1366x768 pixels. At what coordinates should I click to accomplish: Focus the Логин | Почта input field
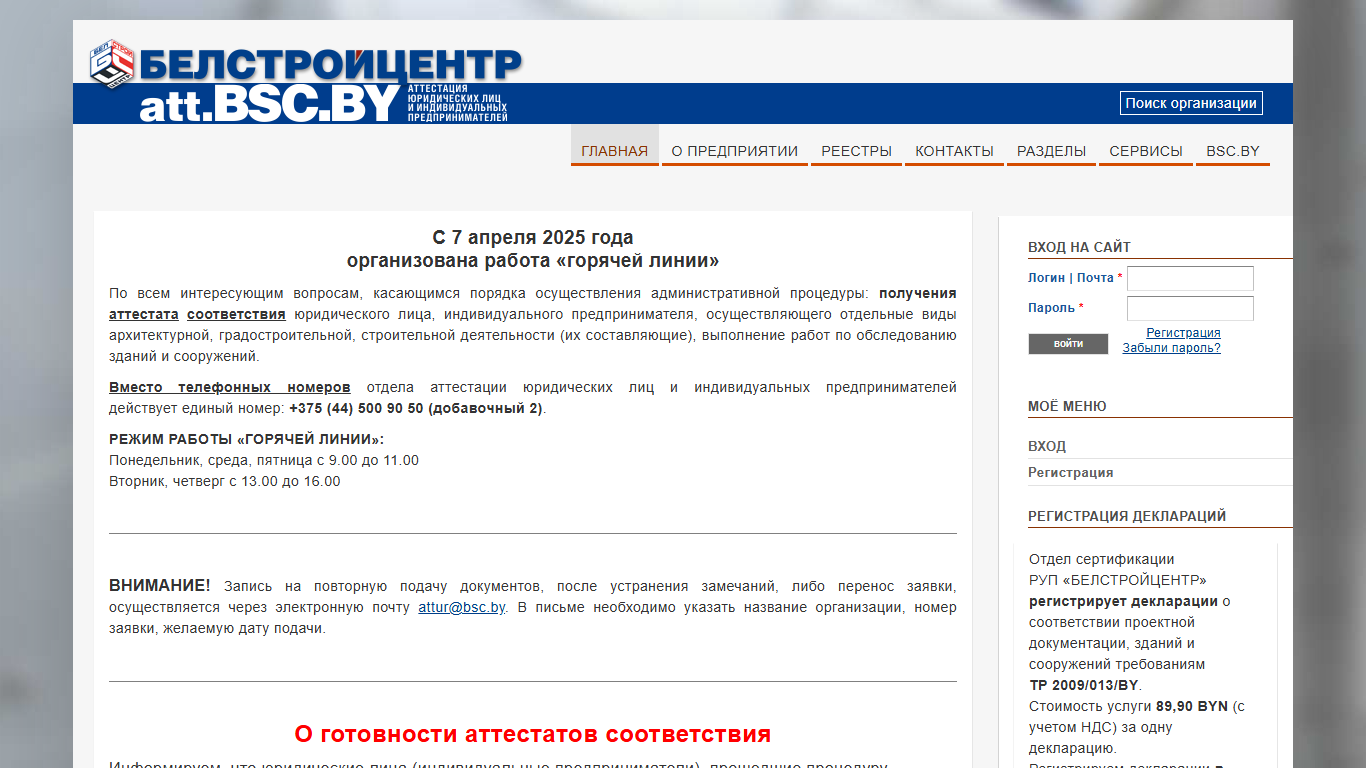point(1190,278)
